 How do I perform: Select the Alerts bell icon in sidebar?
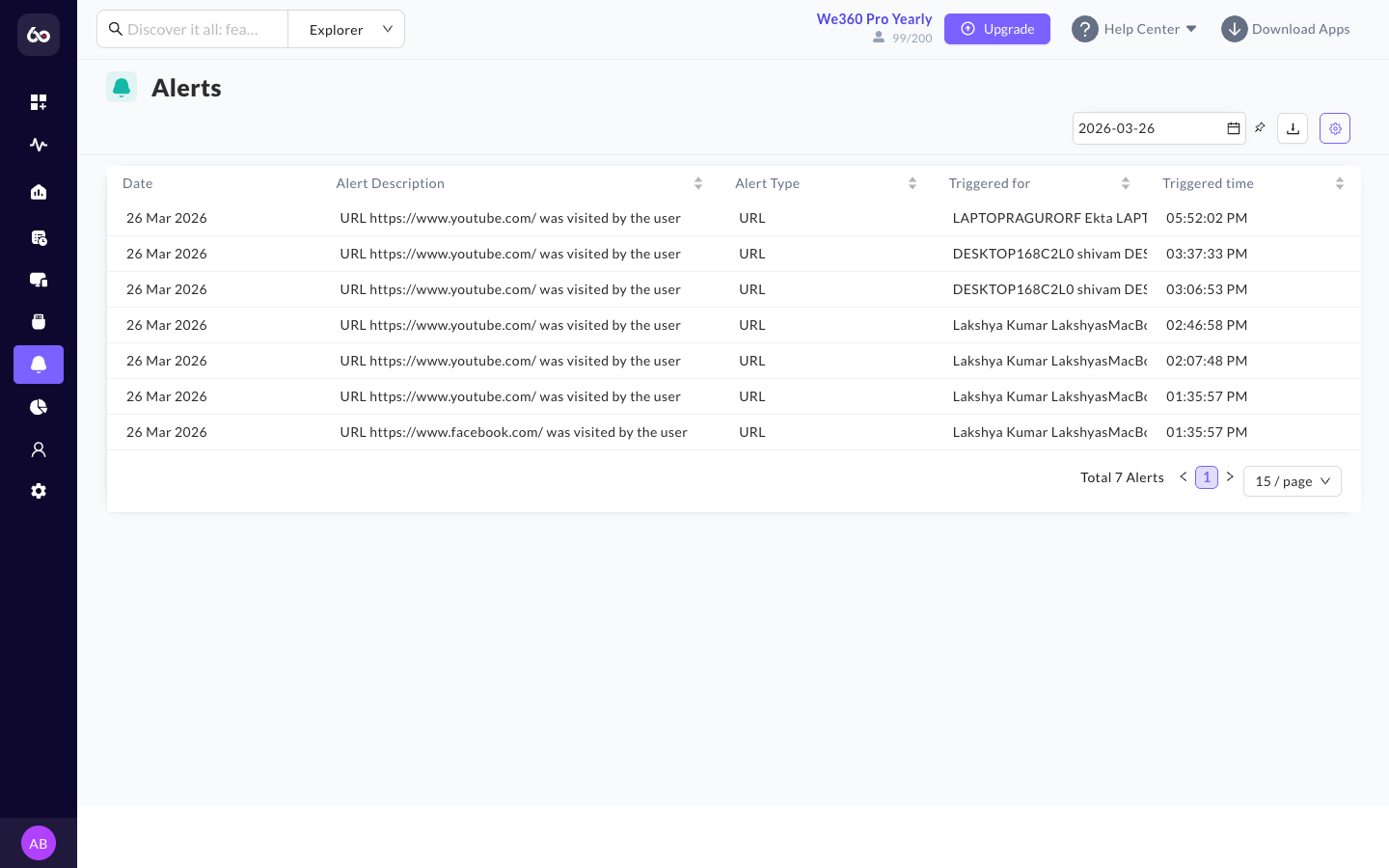point(39,365)
